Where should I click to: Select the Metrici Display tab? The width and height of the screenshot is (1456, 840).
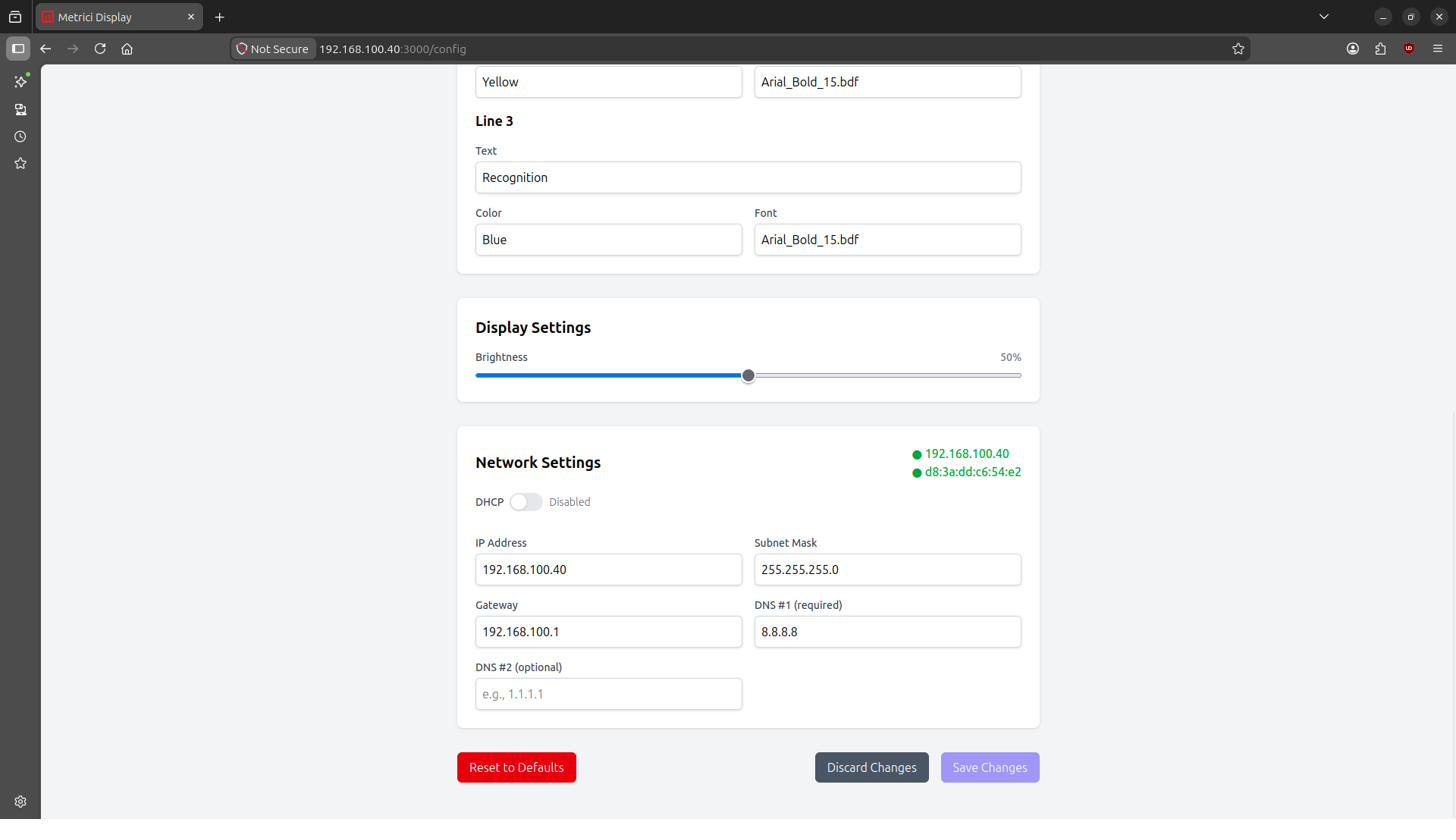click(x=118, y=17)
